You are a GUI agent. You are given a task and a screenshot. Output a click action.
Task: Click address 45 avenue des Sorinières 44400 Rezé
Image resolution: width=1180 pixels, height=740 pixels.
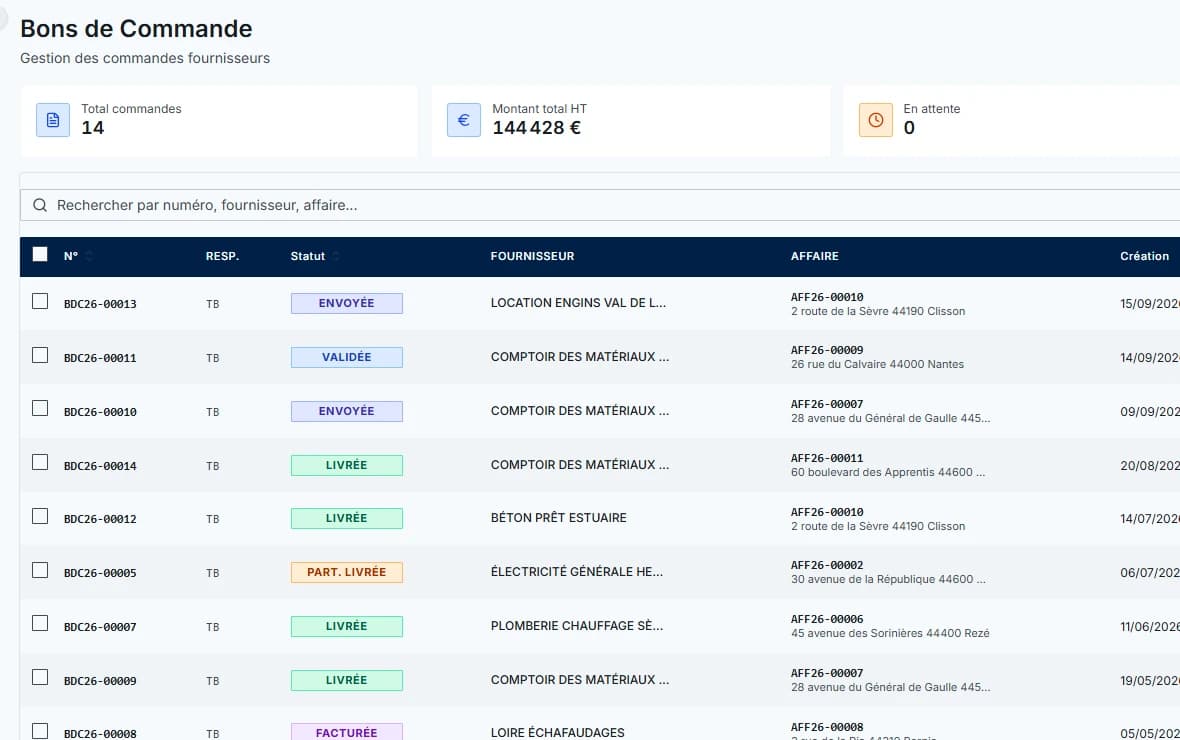pyautogui.click(x=890, y=633)
